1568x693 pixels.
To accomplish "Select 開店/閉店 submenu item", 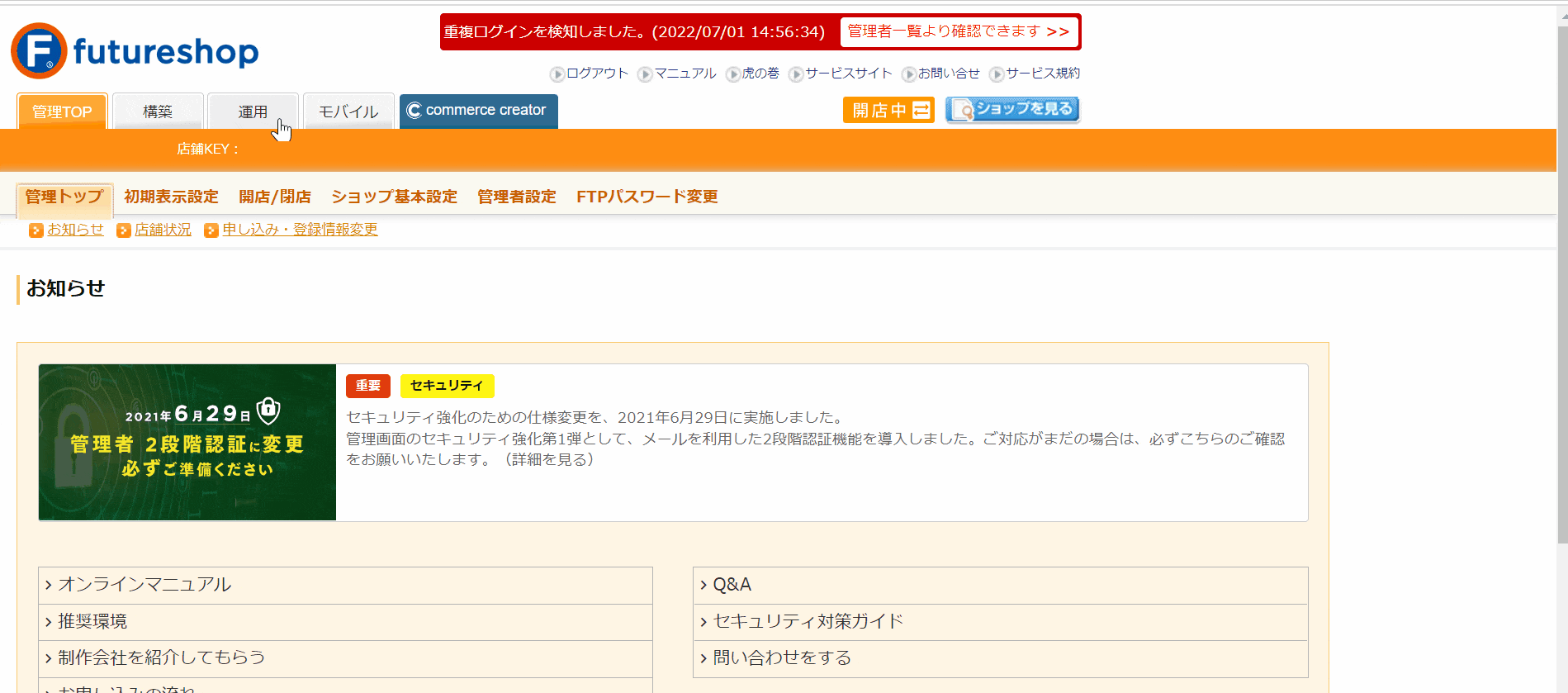I will pyautogui.click(x=275, y=197).
